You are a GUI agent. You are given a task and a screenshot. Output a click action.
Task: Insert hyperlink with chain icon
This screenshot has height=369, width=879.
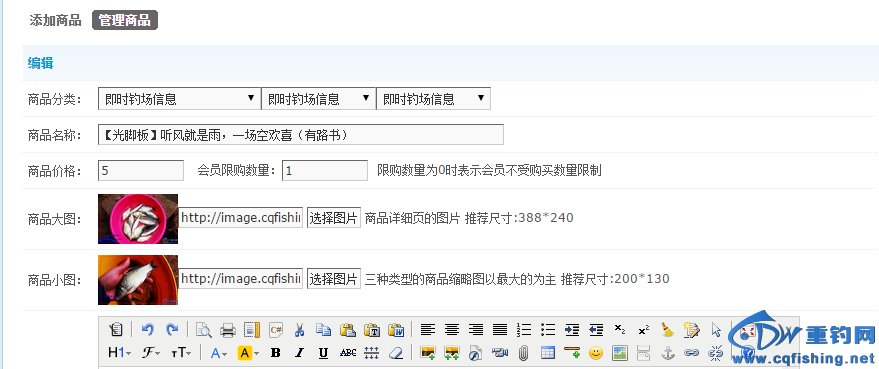pos(692,353)
